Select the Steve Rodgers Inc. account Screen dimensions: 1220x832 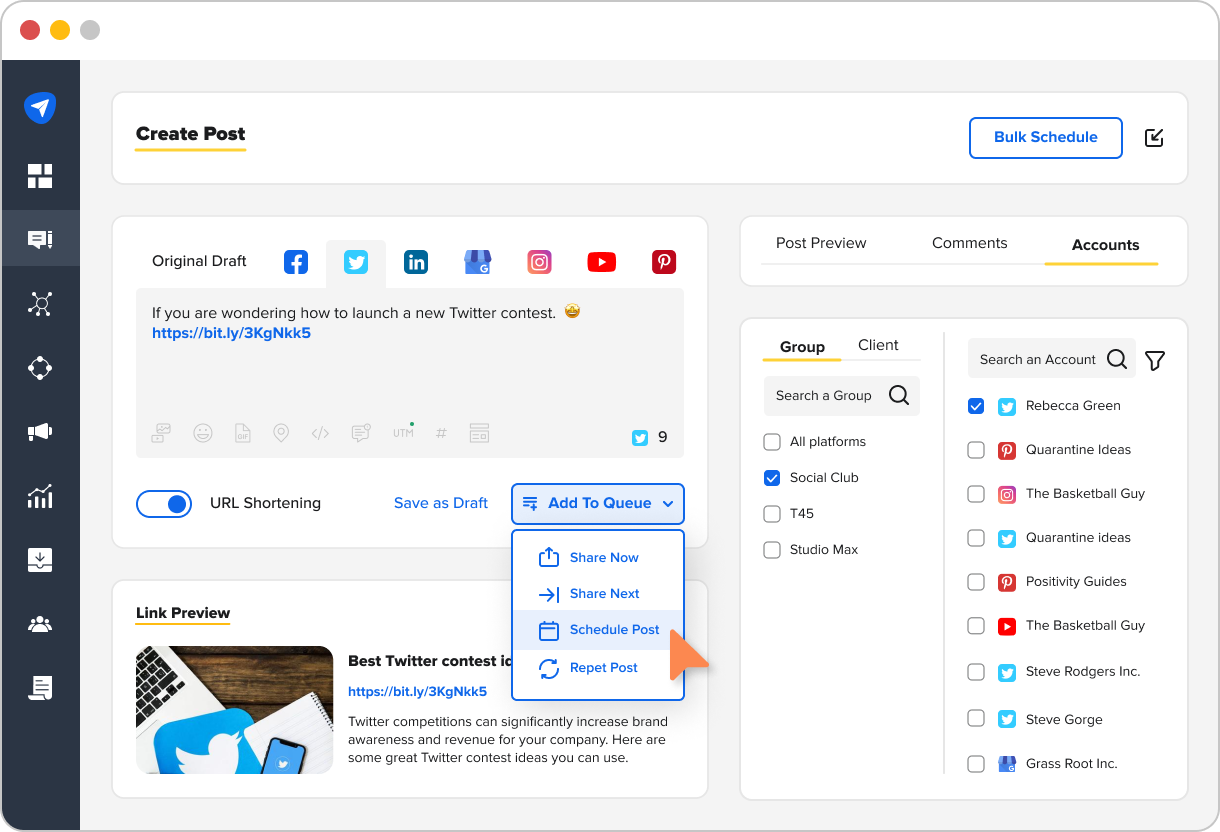point(976,672)
